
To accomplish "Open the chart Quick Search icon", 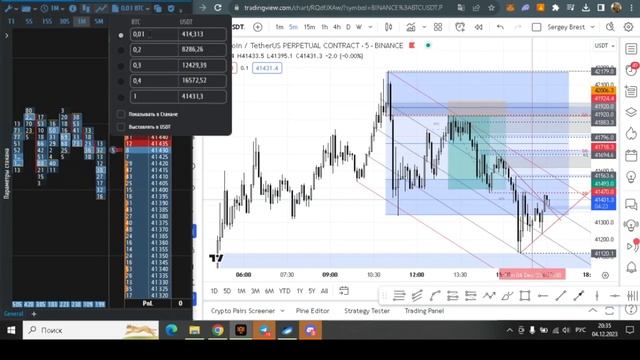I will (610, 27).
